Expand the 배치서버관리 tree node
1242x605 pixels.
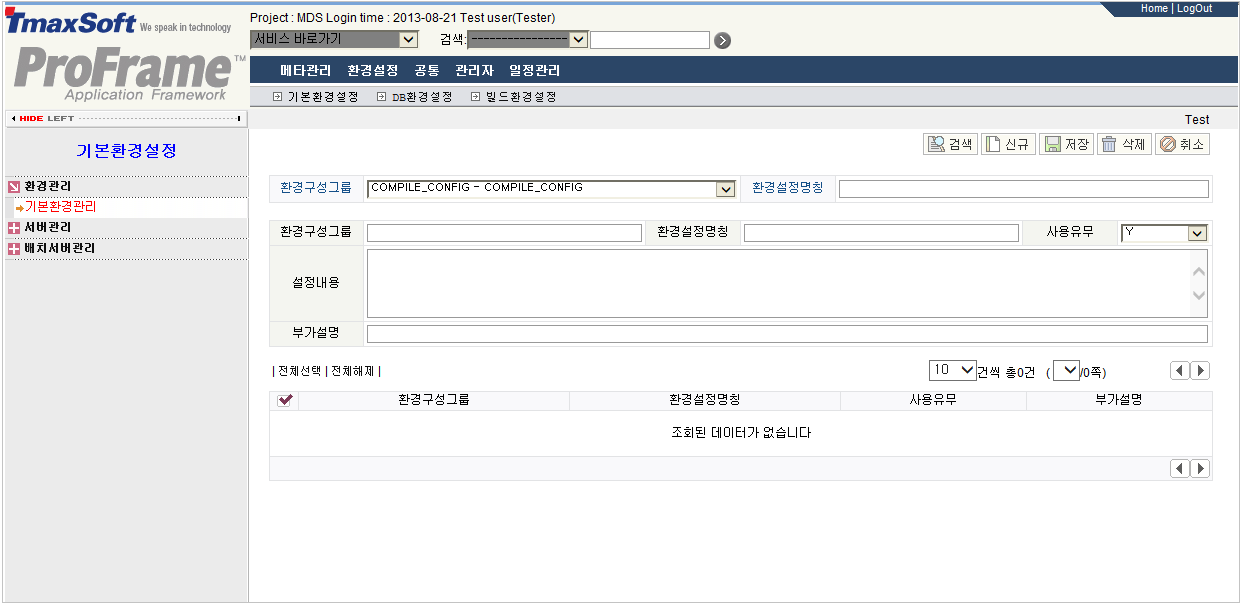pyautogui.click(x=14, y=249)
